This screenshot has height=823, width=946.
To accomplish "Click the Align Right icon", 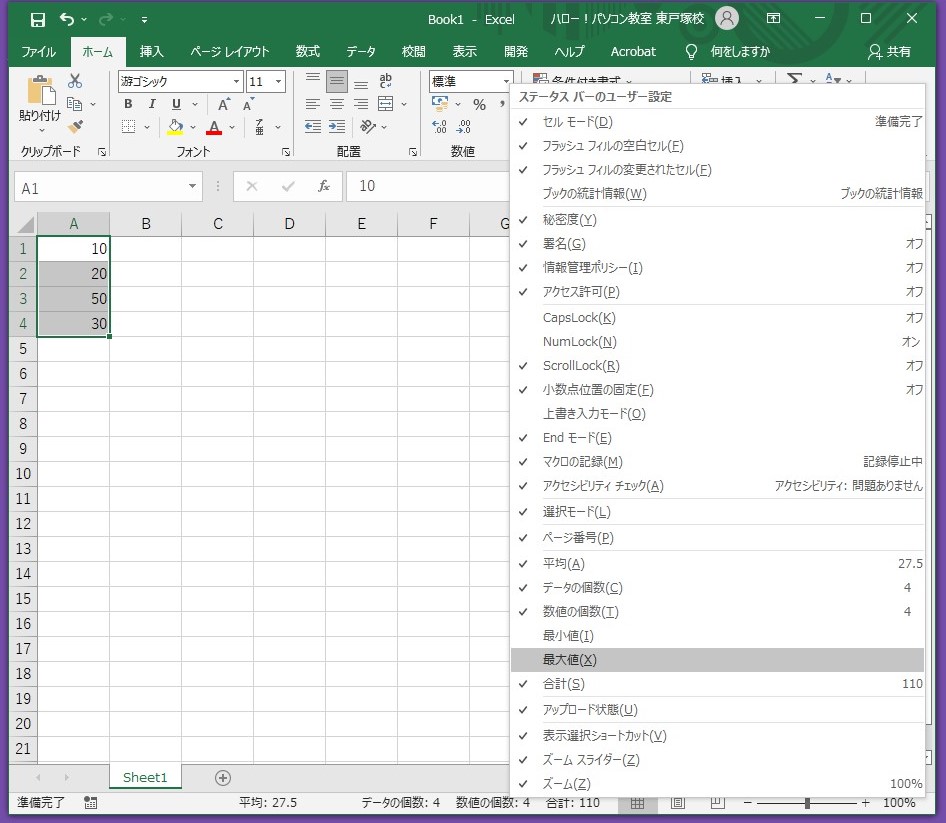I will 361,104.
